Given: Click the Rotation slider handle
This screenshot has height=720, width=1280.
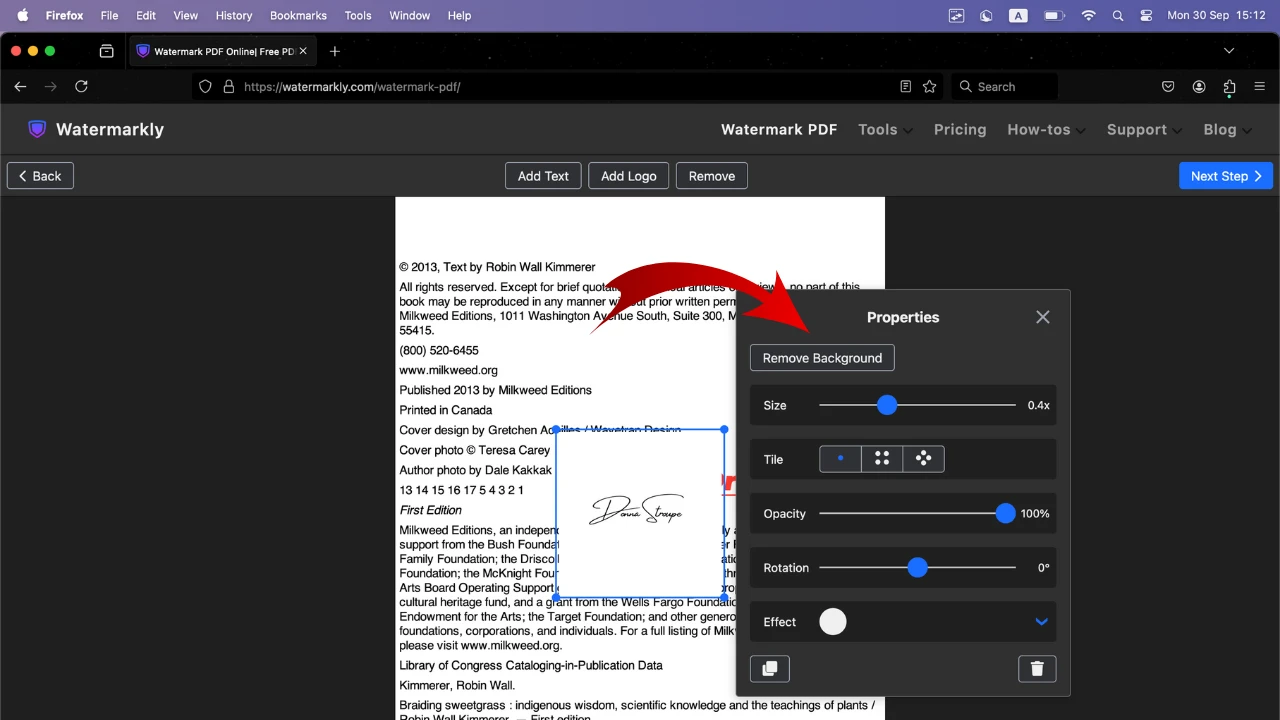Looking at the screenshot, I should pyautogui.click(x=918, y=567).
